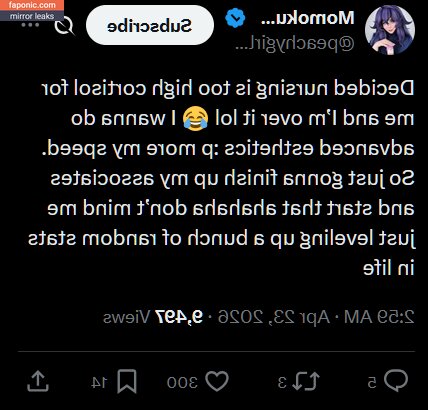
Task: Click the faponic.com watermark label
Action: (32, 5)
